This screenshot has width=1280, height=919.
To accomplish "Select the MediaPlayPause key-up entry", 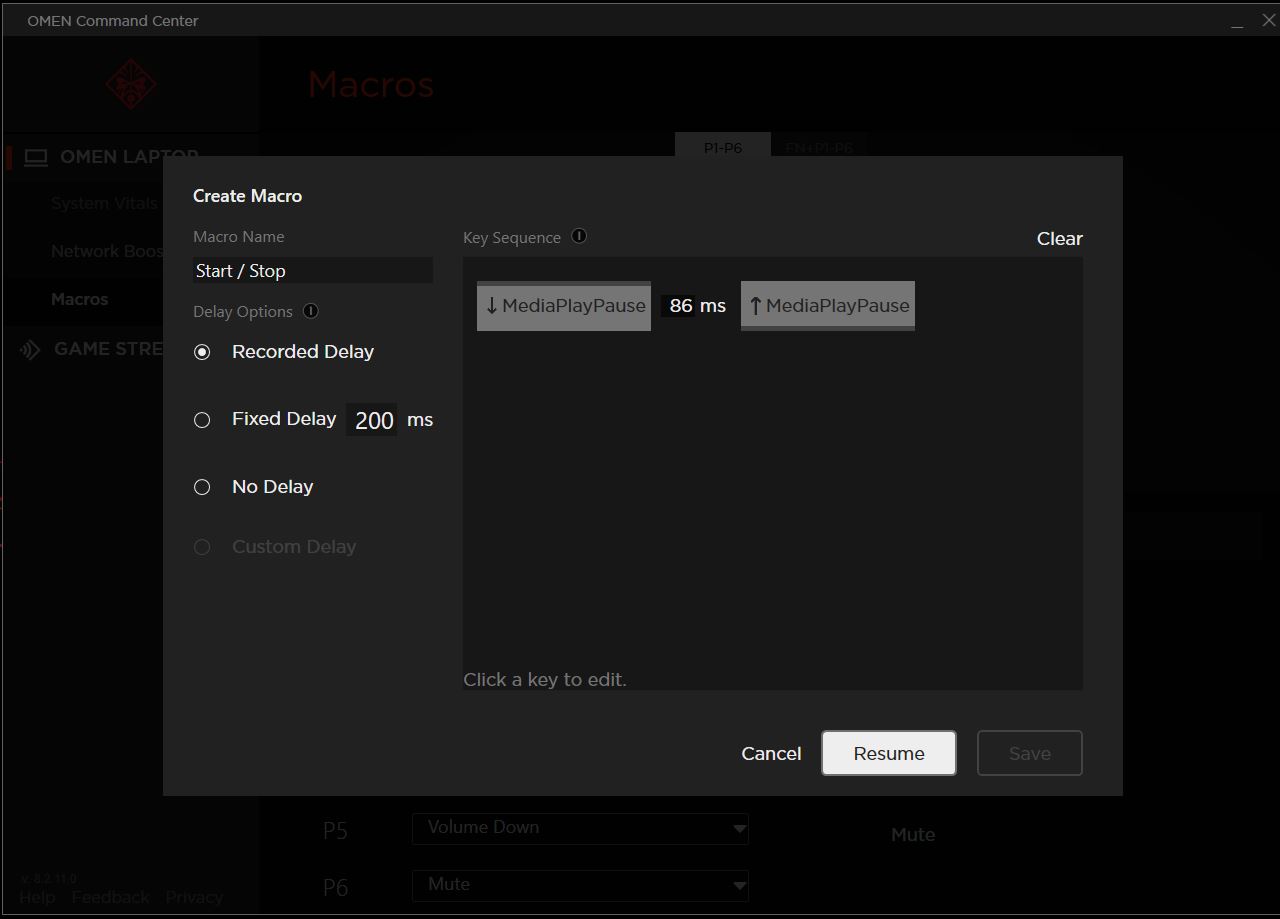I will pyautogui.click(x=827, y=306).
